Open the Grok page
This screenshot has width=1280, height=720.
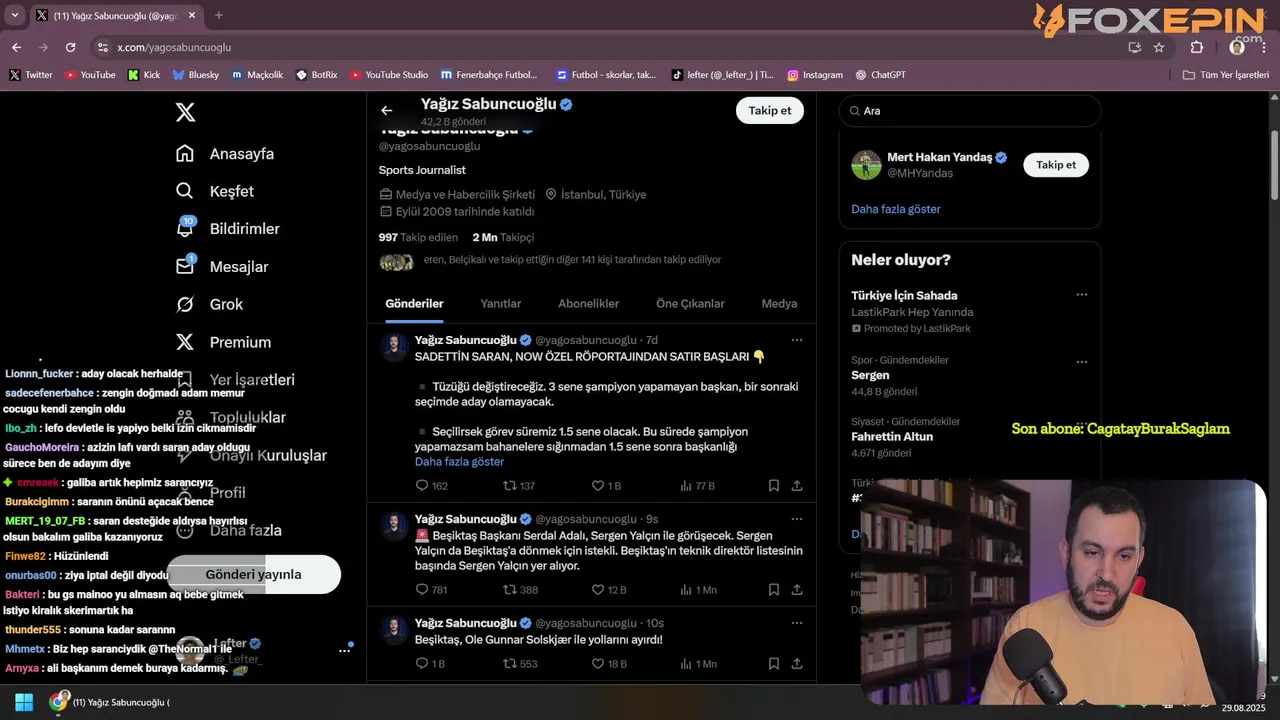coord(210,304)
